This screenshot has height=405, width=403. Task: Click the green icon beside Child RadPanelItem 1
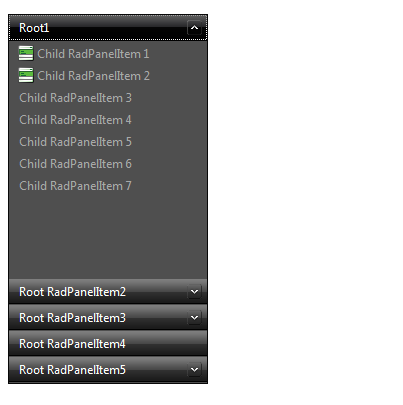[x=26, y=54]
